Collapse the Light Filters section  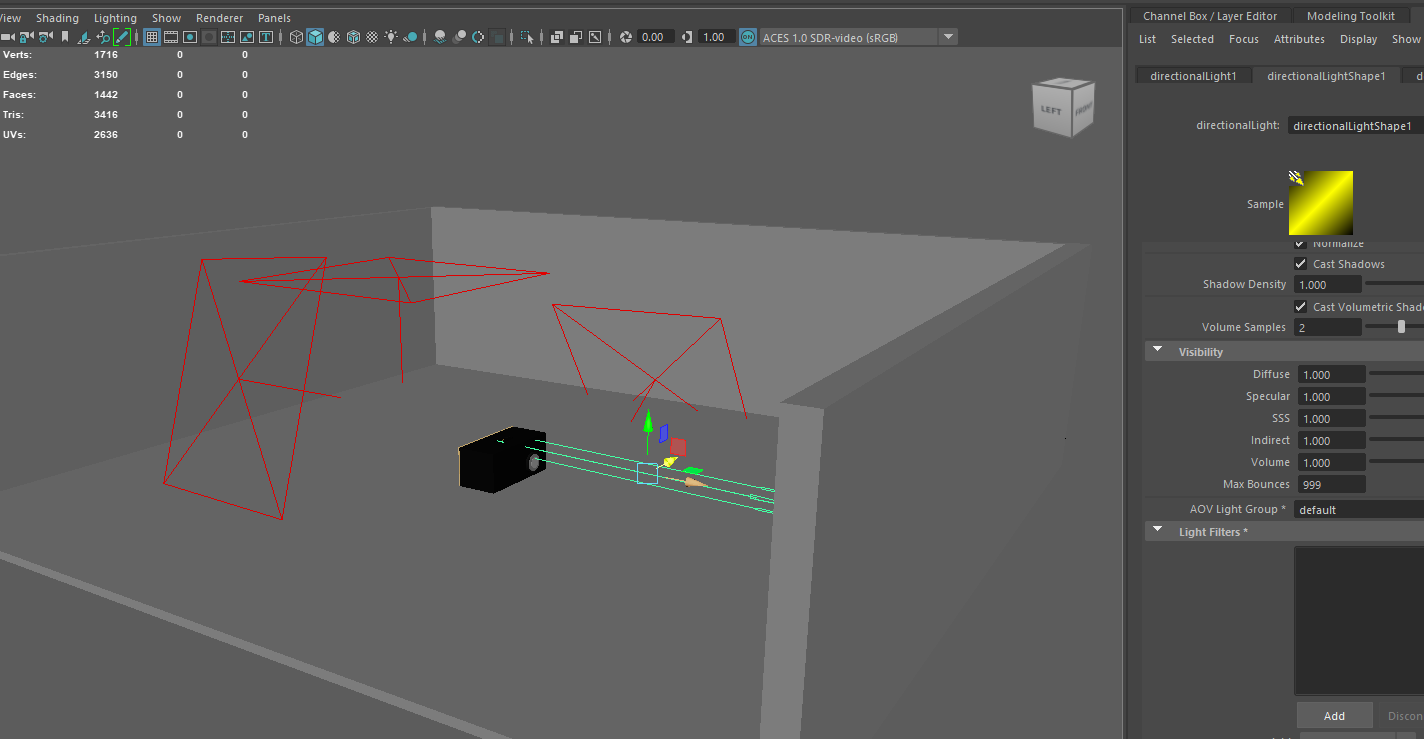pos(1158,531)
